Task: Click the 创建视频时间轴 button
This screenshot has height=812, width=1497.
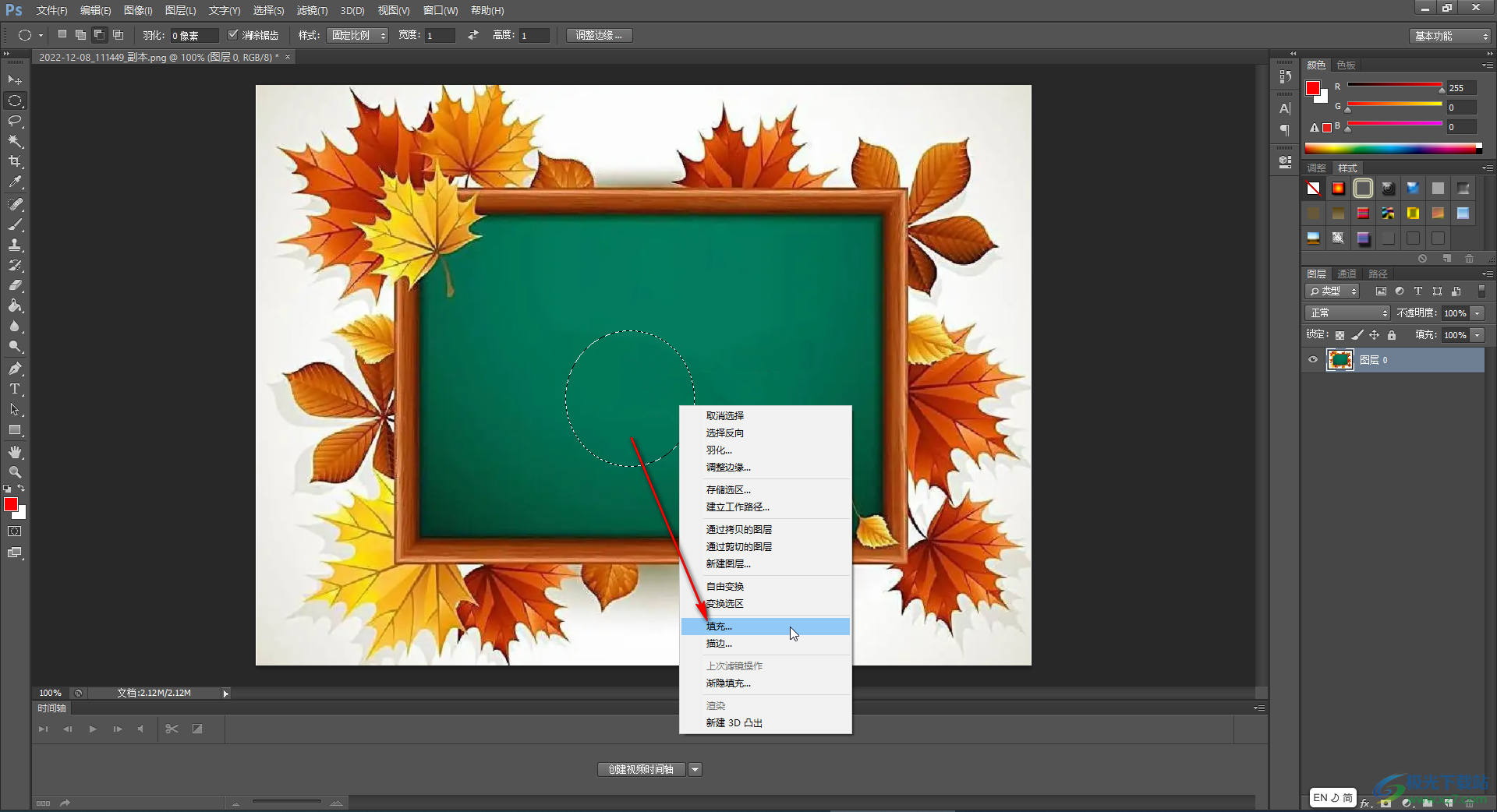Action: [641, 769]
